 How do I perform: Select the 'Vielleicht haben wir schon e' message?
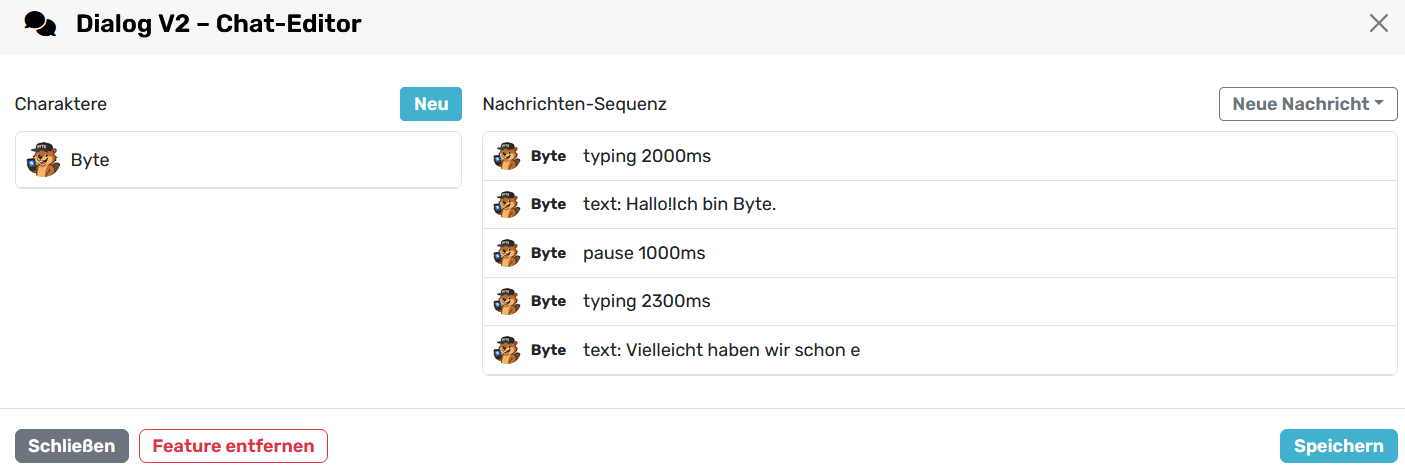point(721,350)
